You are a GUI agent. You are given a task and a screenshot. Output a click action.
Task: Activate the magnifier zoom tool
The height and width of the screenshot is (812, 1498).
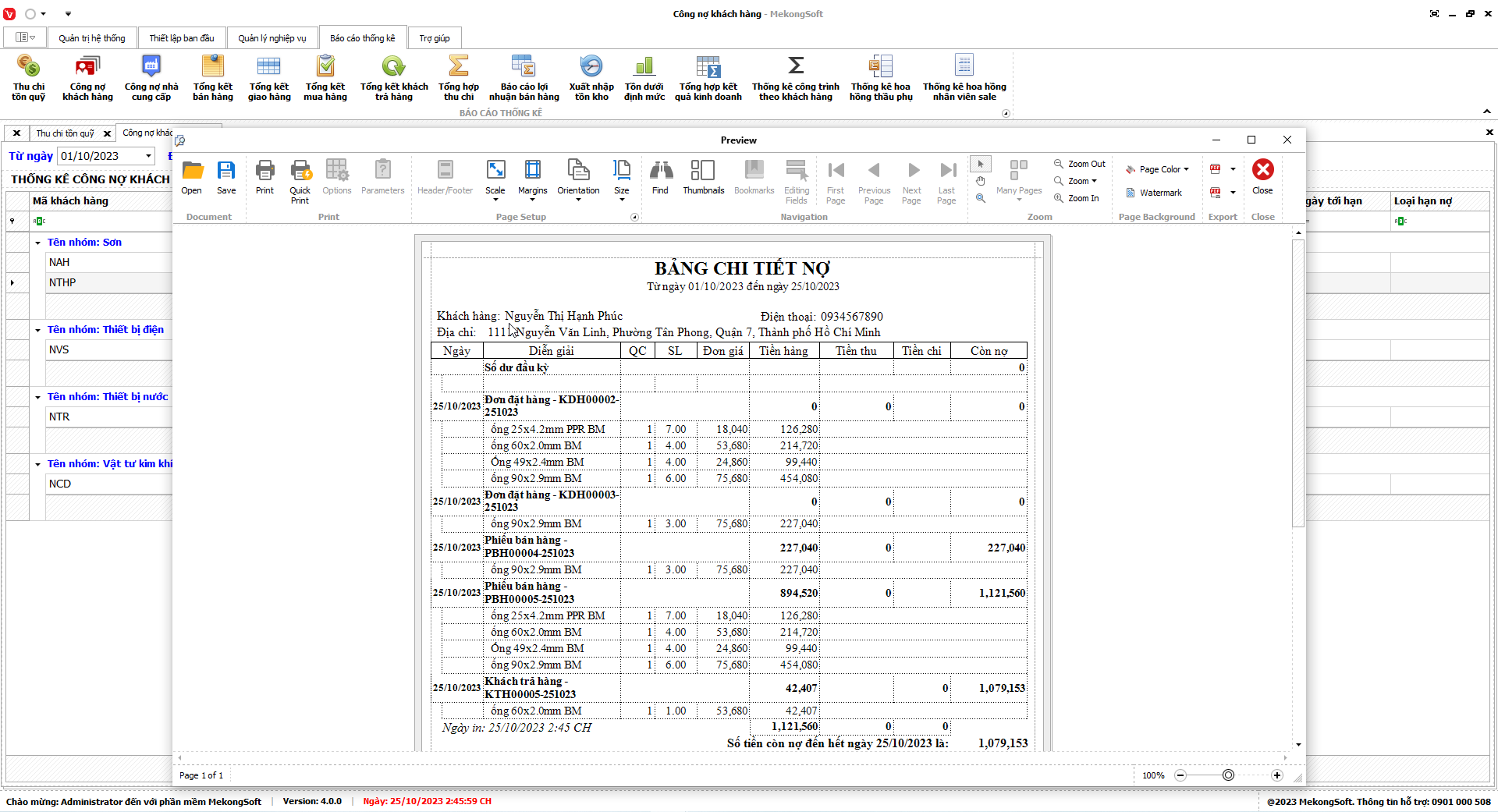tap(981, 198)
